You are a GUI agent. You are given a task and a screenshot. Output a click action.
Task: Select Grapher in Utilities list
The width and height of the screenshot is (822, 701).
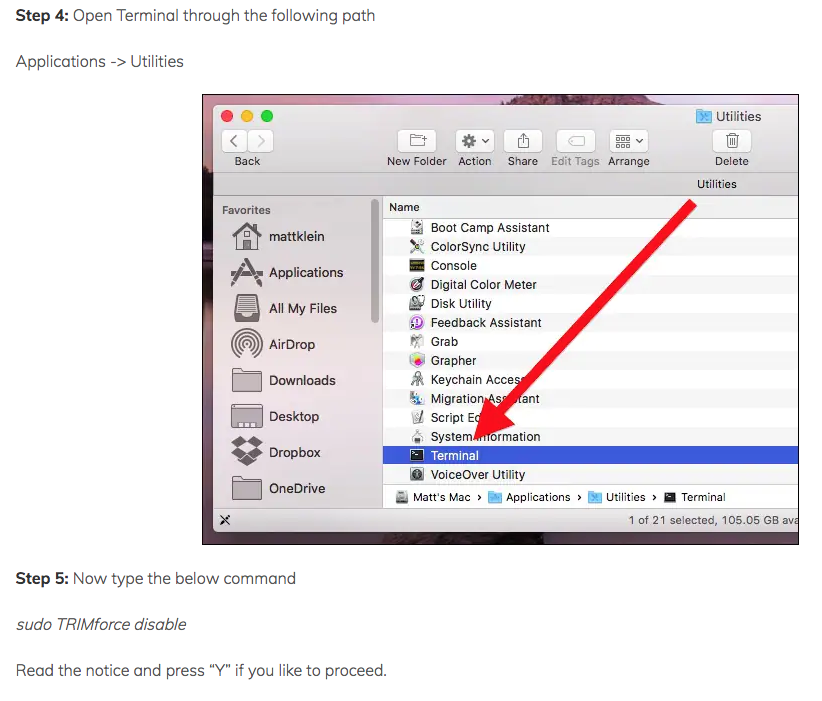(590, 361)
